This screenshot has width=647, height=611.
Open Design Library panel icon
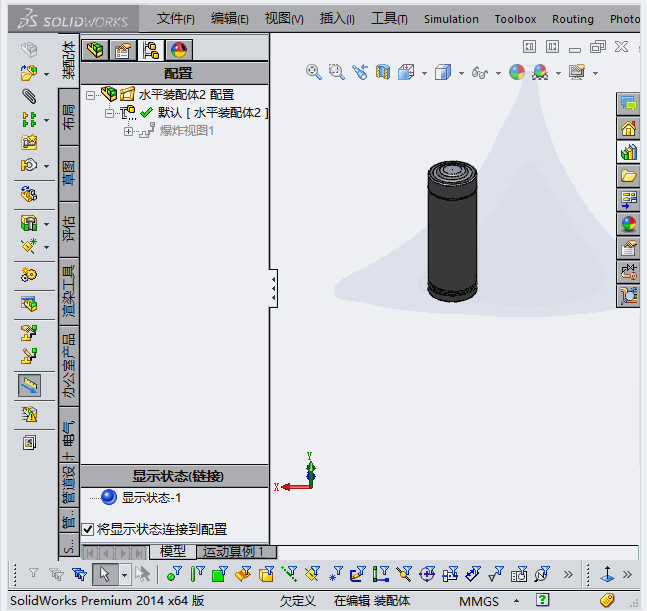pos(628,152)
